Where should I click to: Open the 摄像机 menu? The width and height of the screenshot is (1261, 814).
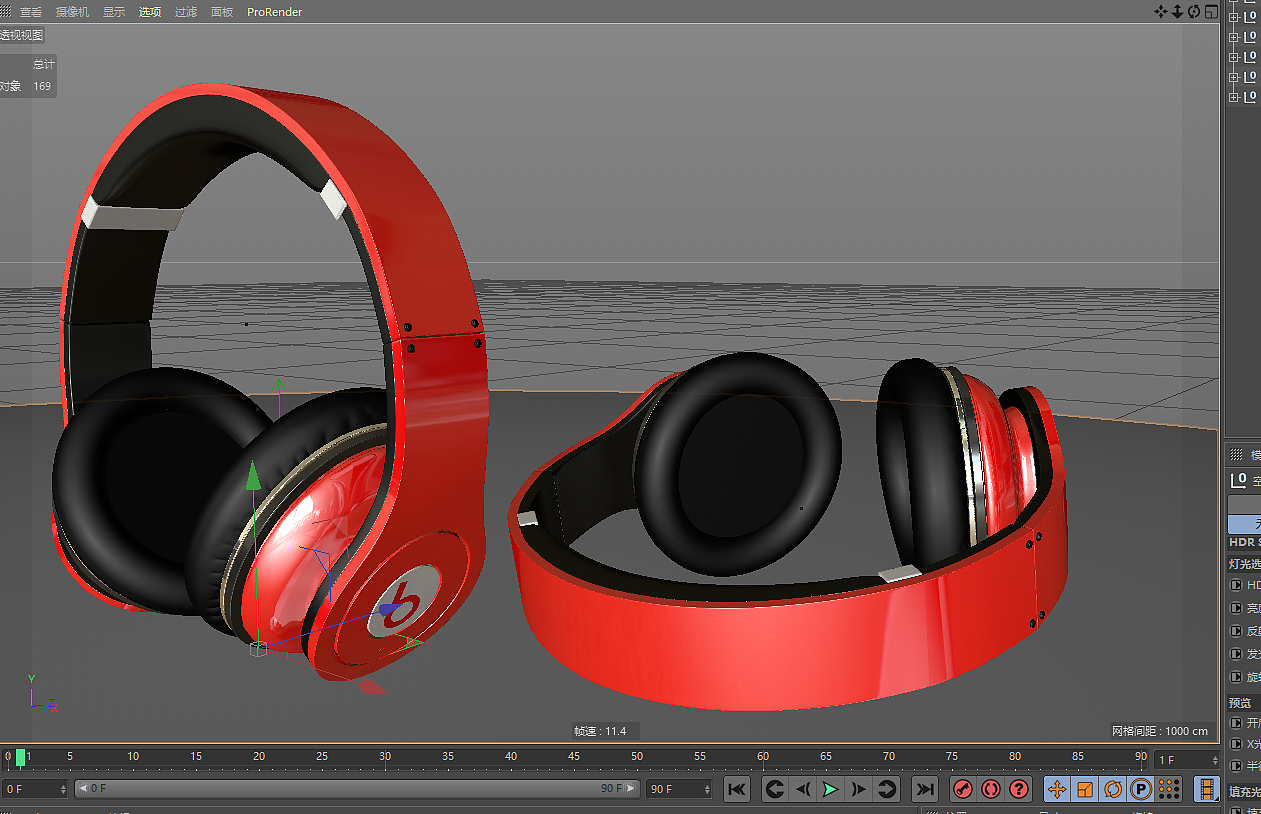(x=72, y=12)
